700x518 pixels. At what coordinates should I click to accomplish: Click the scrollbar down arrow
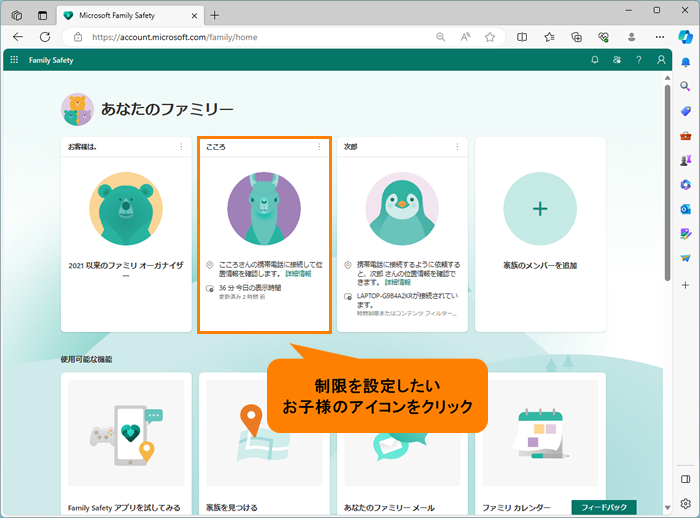pyautogui.click(x=667, y=508)
